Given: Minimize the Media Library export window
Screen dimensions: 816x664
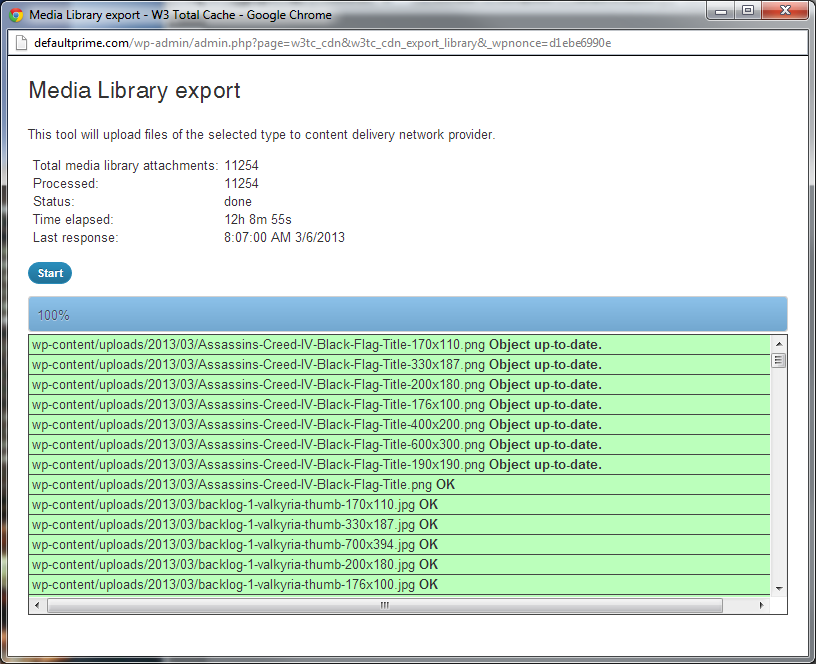Looking at the screenshot, I should click(x=721, y=11).
